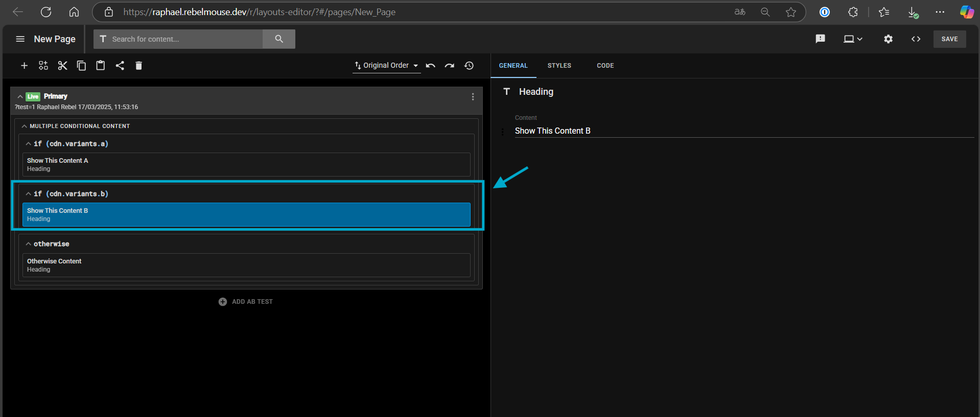Open browser extensions puzzle icon
The image size is (980, 417).
pyautogui.click(x=852, y=12)
